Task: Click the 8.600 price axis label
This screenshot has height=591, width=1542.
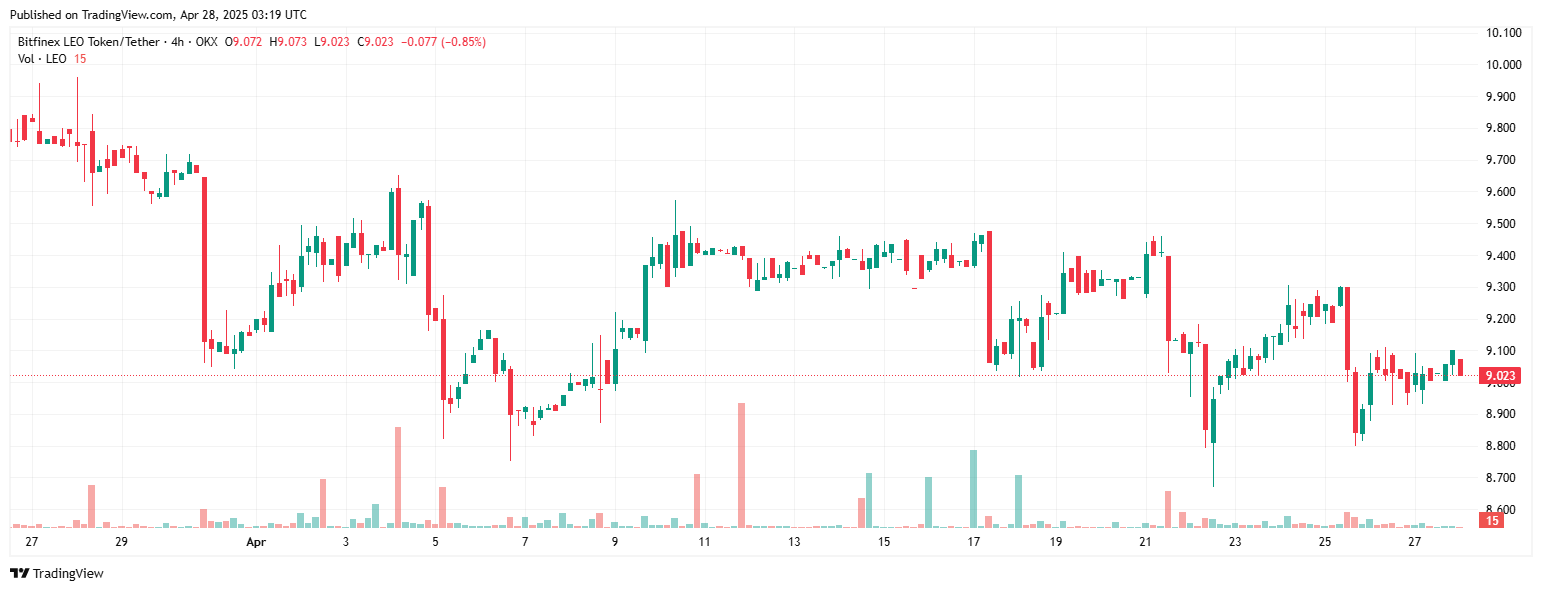Action: (x=1504, y=510)
